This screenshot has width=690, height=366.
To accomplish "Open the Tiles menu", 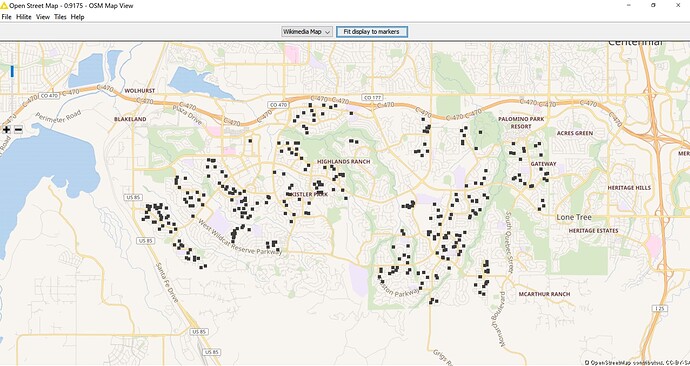I will tap(60, 17).
